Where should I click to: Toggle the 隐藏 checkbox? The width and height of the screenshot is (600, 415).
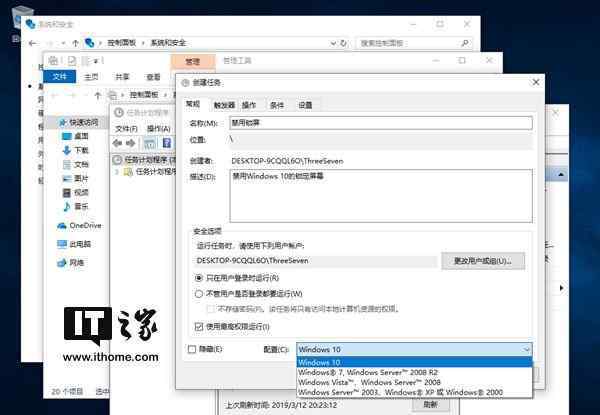[x=192, y=349]
